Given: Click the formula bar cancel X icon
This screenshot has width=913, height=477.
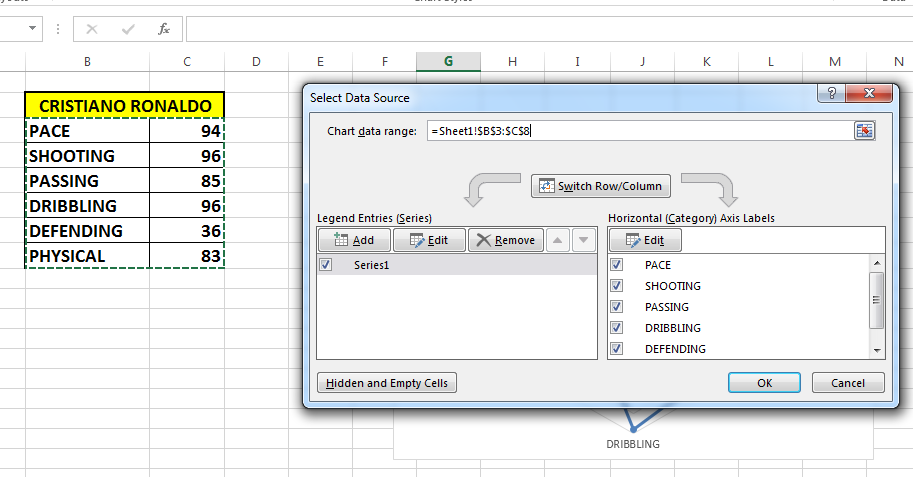Looking at the screenshot, I should (x=91, y=29).
